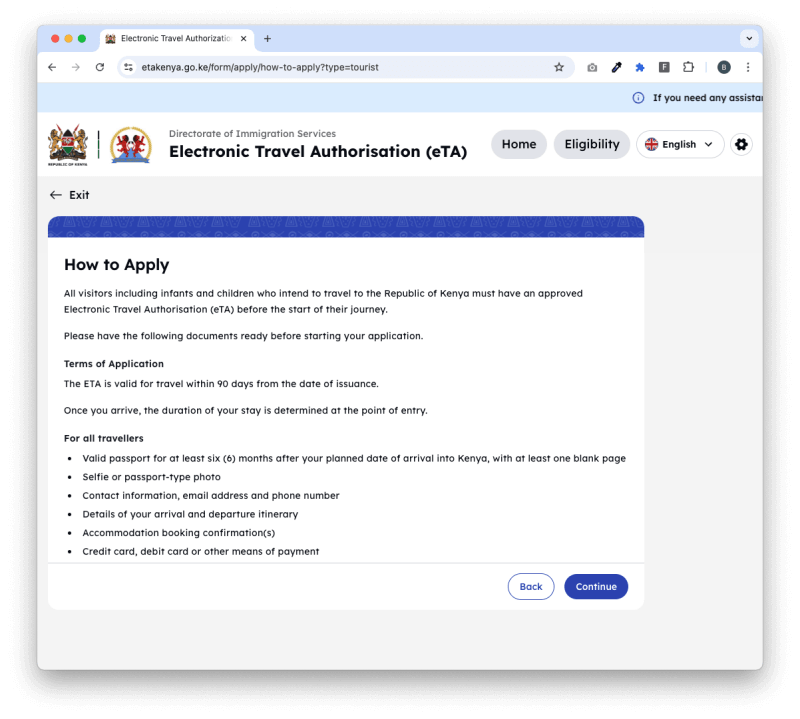Click Exit link with left arrow
The width and height of the screenshot is (800, 719).
[69, 195]
